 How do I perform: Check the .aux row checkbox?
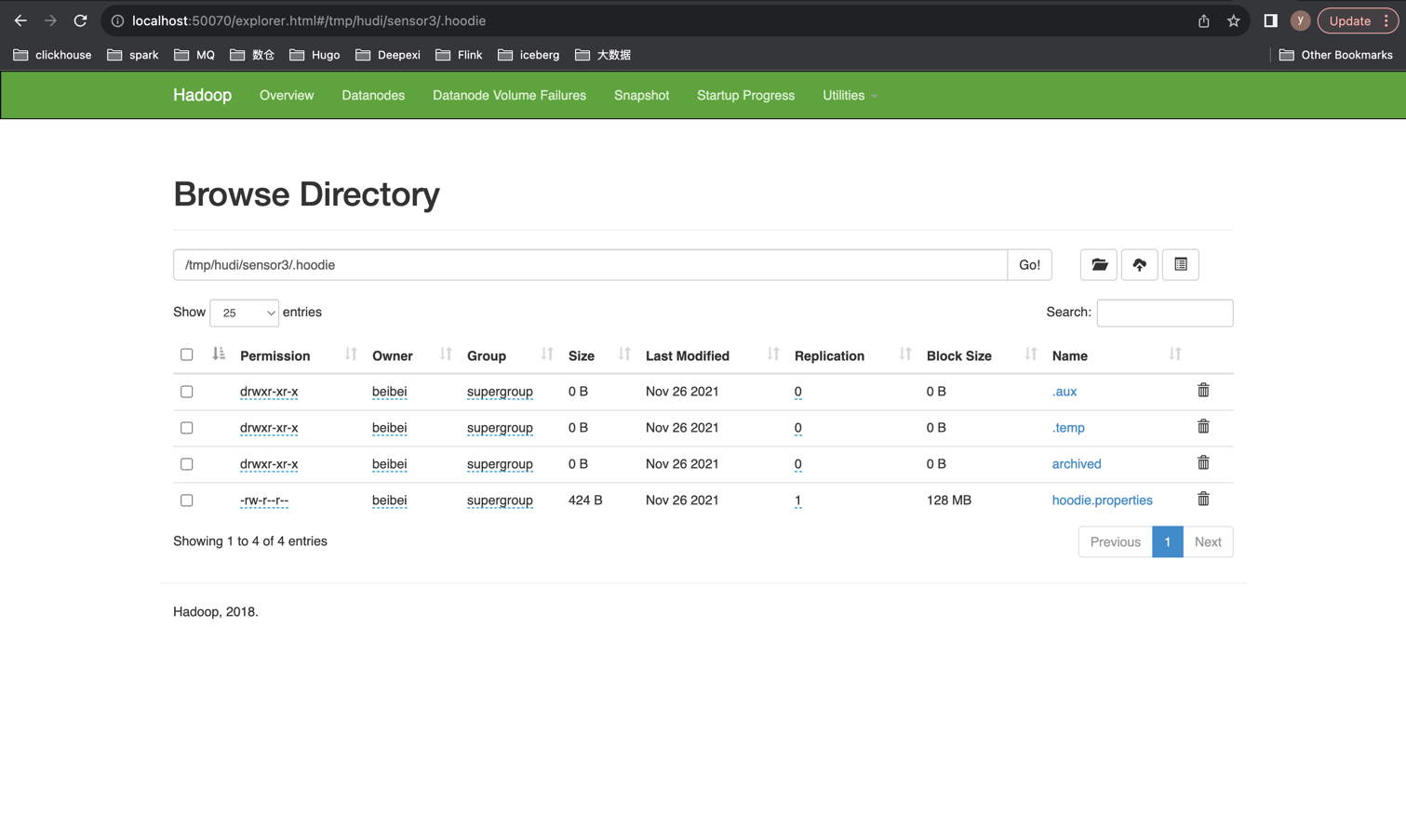187,392
